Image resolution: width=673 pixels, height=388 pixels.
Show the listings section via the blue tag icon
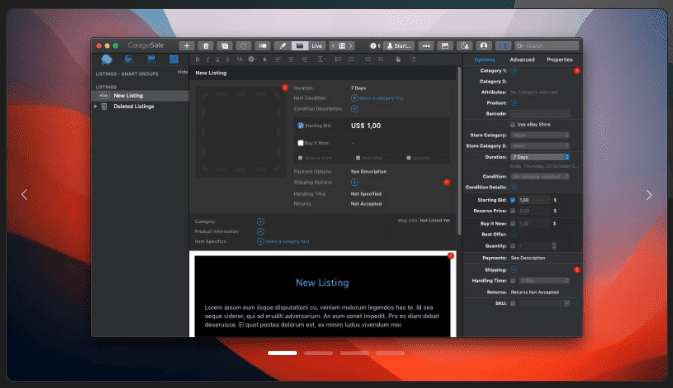106,59
